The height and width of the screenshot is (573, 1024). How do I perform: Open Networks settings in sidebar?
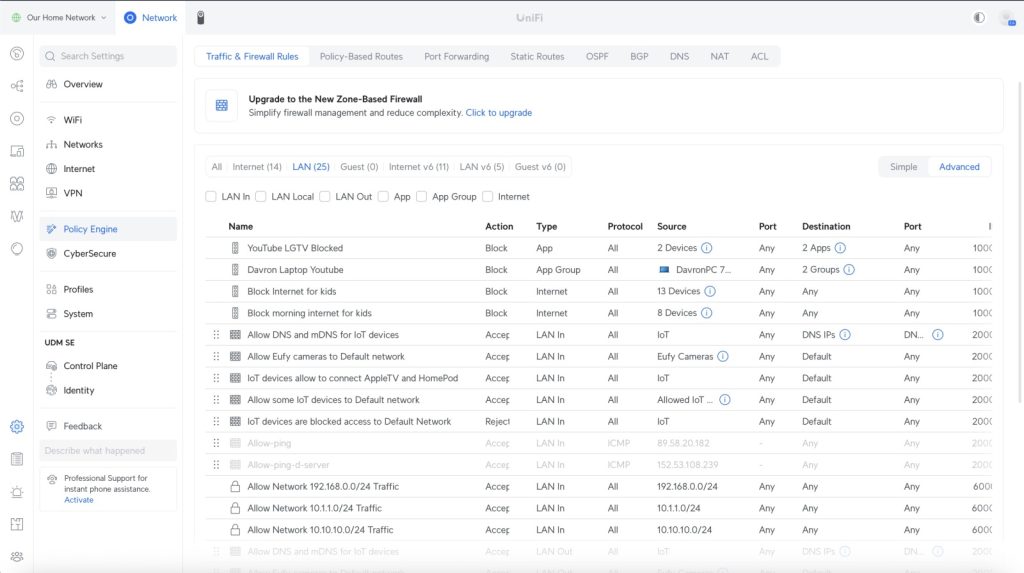pyautogui.click(x=108, y=144)
